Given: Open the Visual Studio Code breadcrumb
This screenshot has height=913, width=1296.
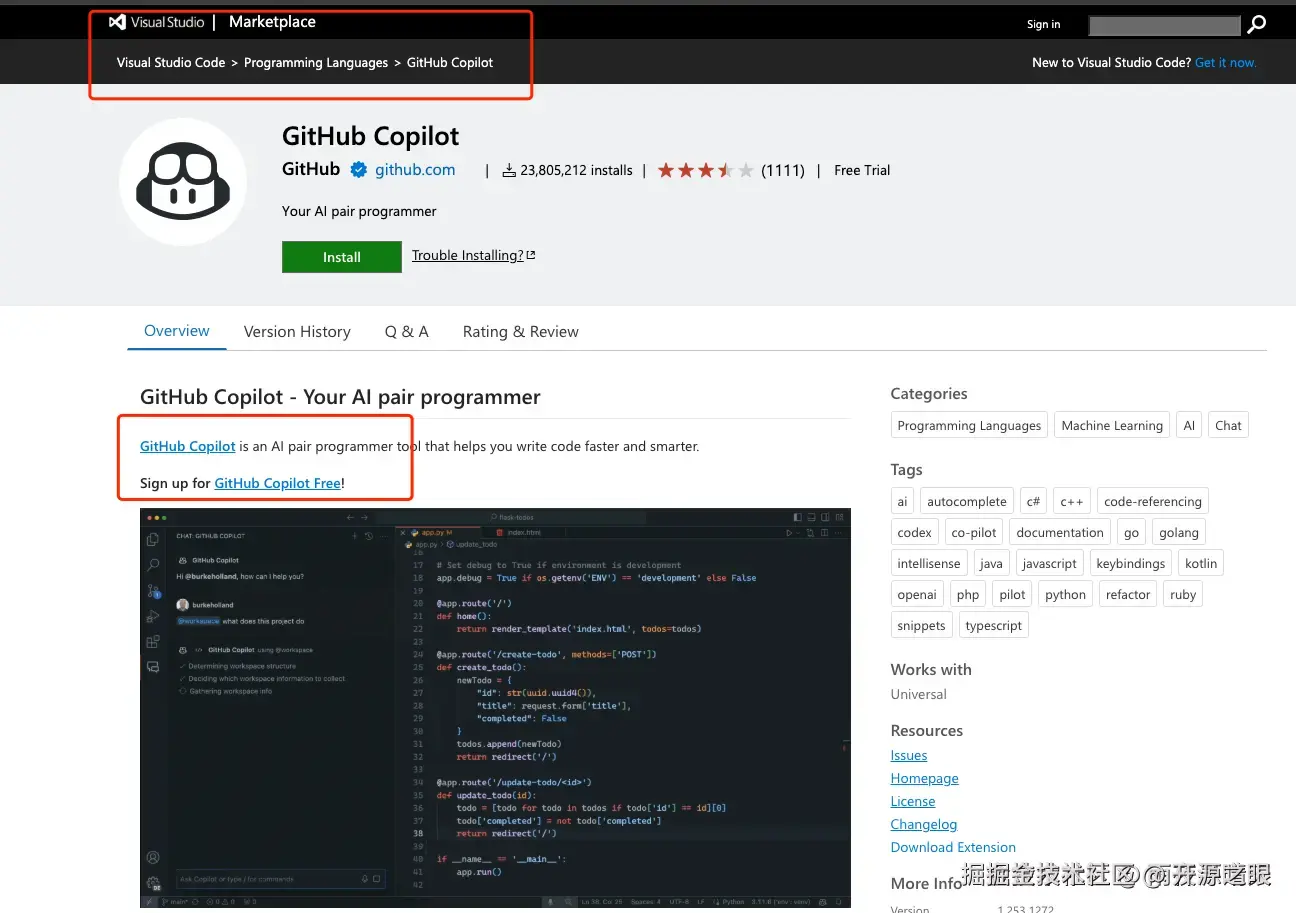Looking at the screenshot, I should pyautogui.click(x=171, y=62).
